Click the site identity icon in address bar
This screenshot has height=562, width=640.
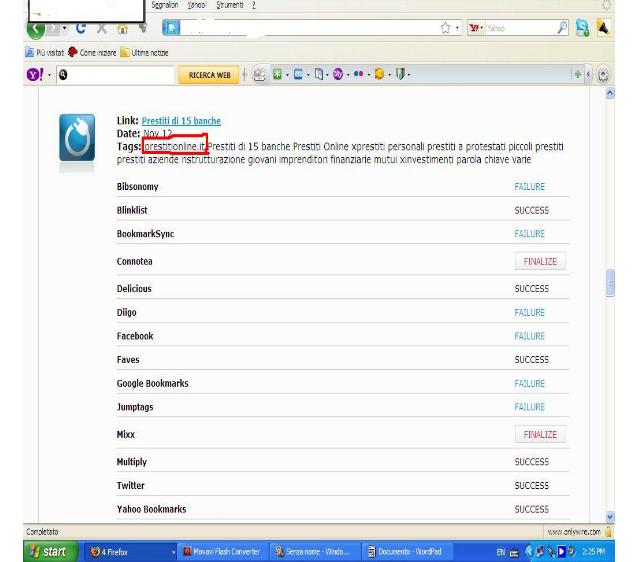pyautogui.click(x=171, y=28)
